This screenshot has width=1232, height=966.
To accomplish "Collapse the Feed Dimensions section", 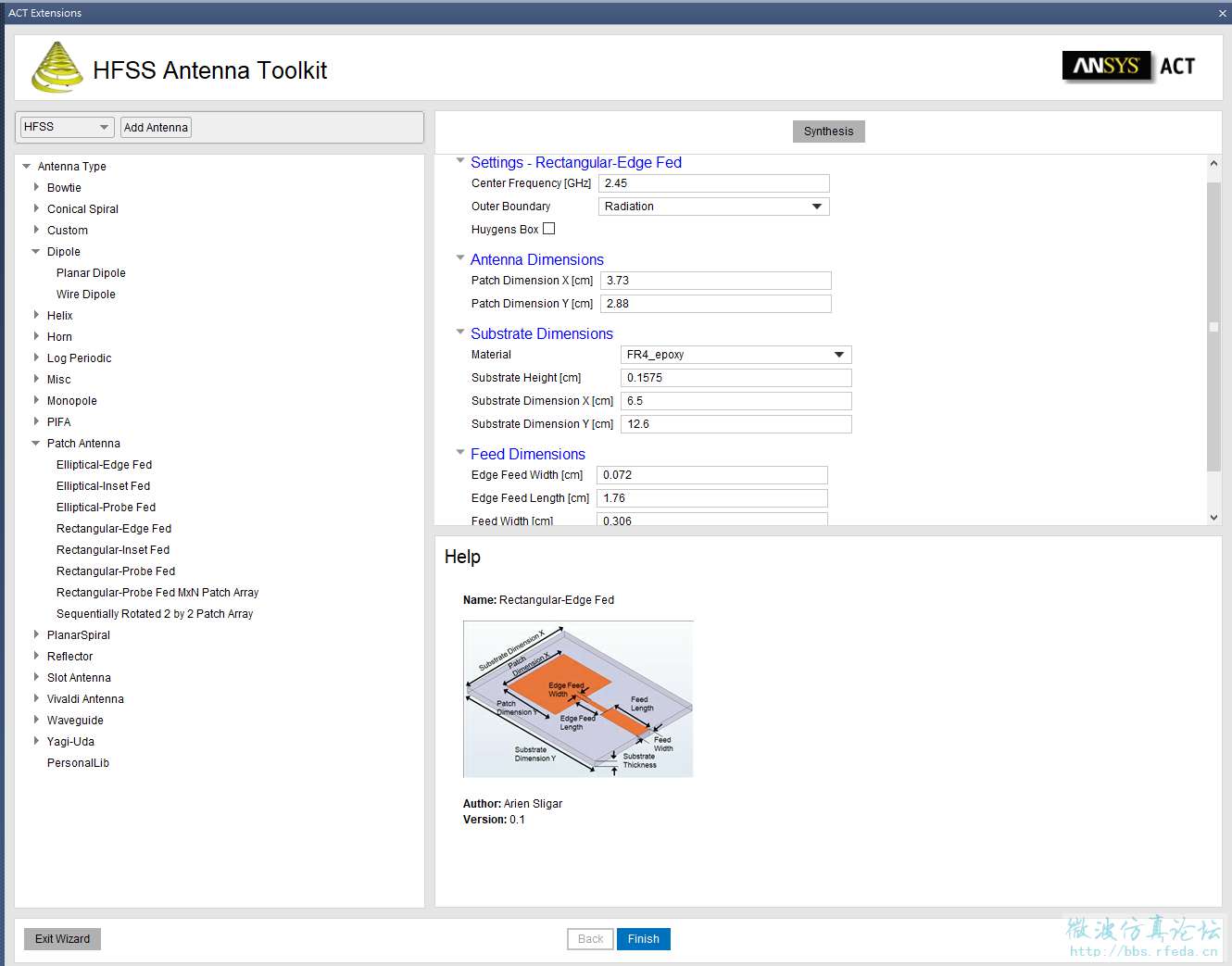I will click(x=460, y=453).
